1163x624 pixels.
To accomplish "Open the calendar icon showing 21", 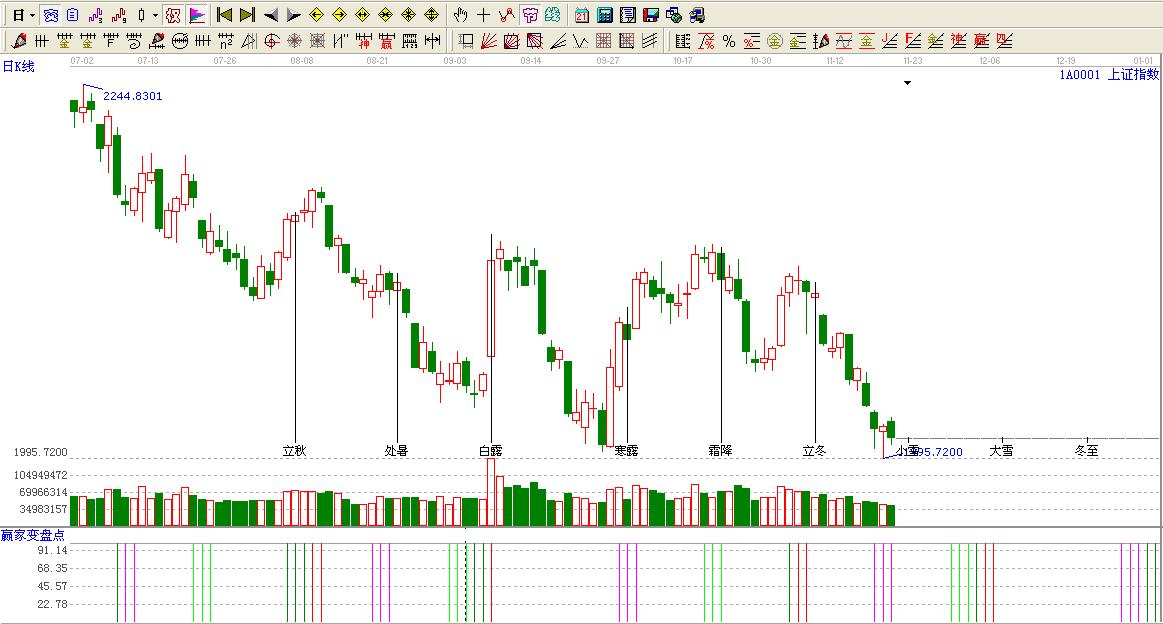I will 582,15.
